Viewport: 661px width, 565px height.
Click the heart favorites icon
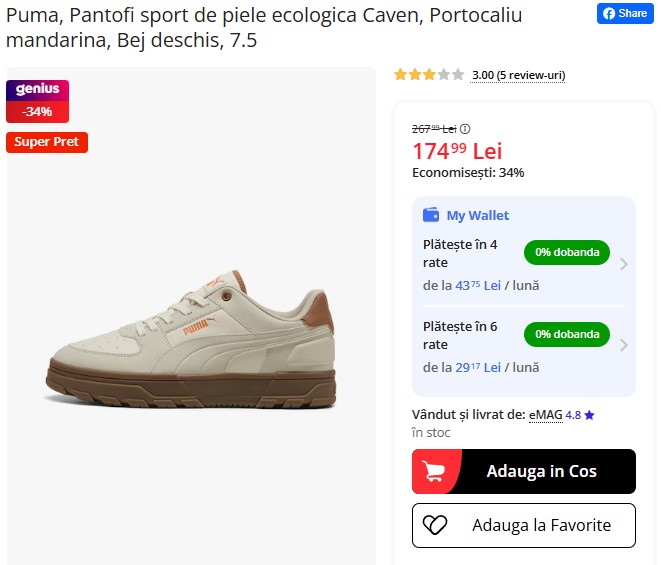437,525
